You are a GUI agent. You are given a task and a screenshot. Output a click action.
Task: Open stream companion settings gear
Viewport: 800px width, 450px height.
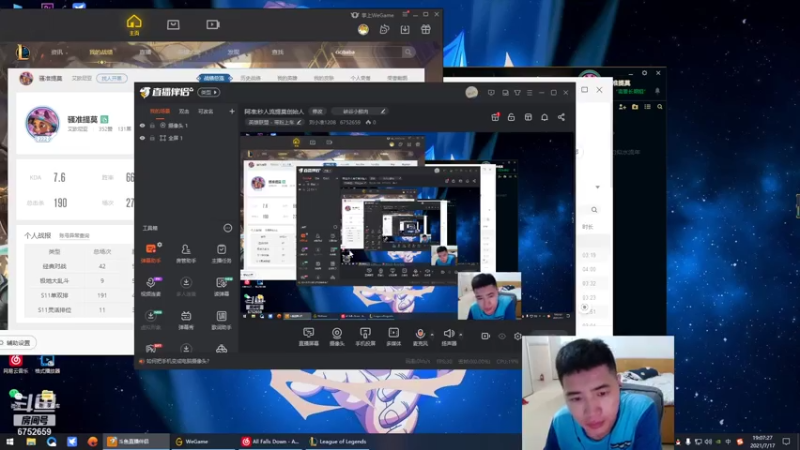click(x=518, y=336)
